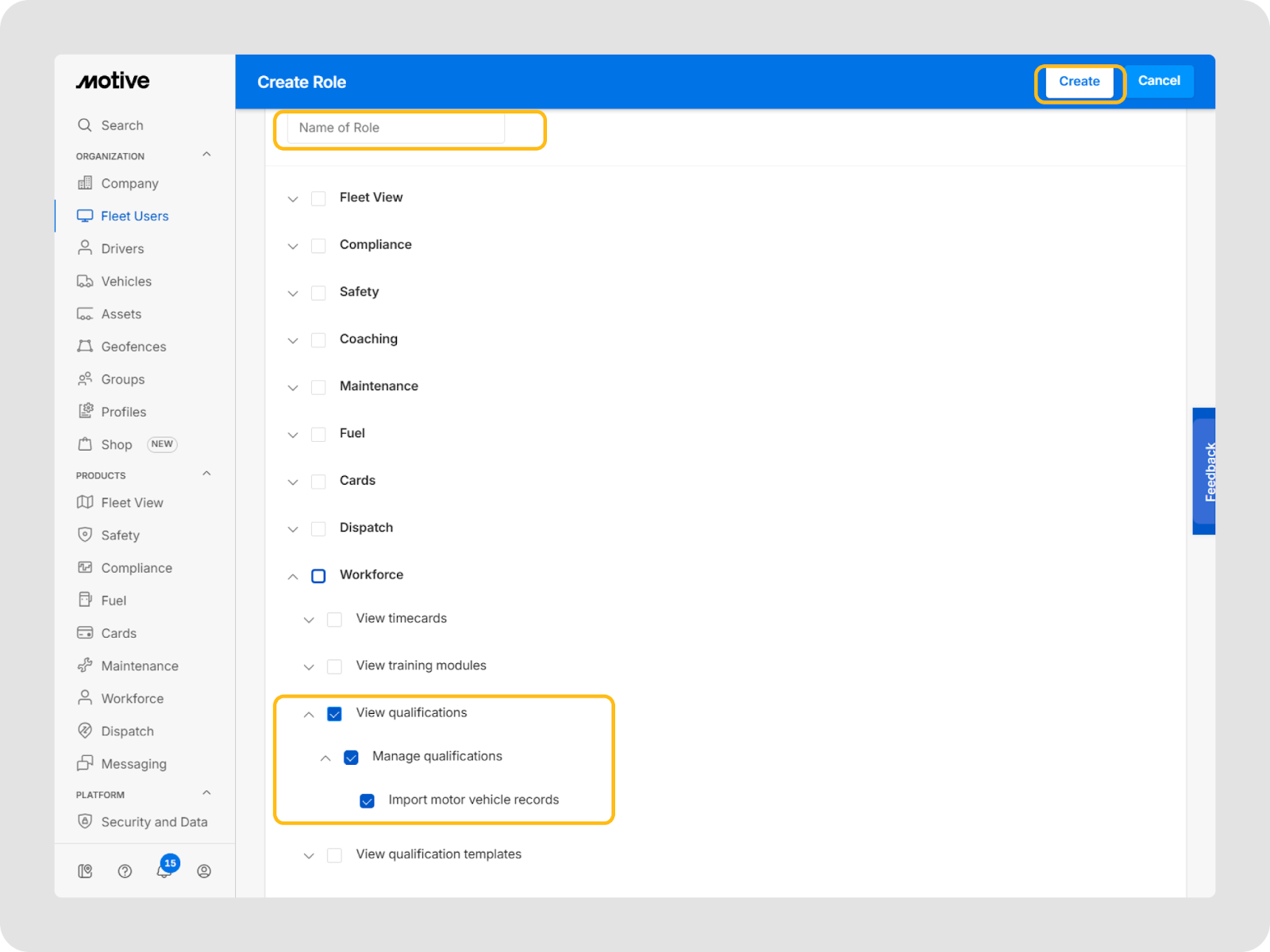Open the Feedback side tab
The width and height of the screenshot is (1270, 952).
pyautogui.click(x=1205, y=471)
